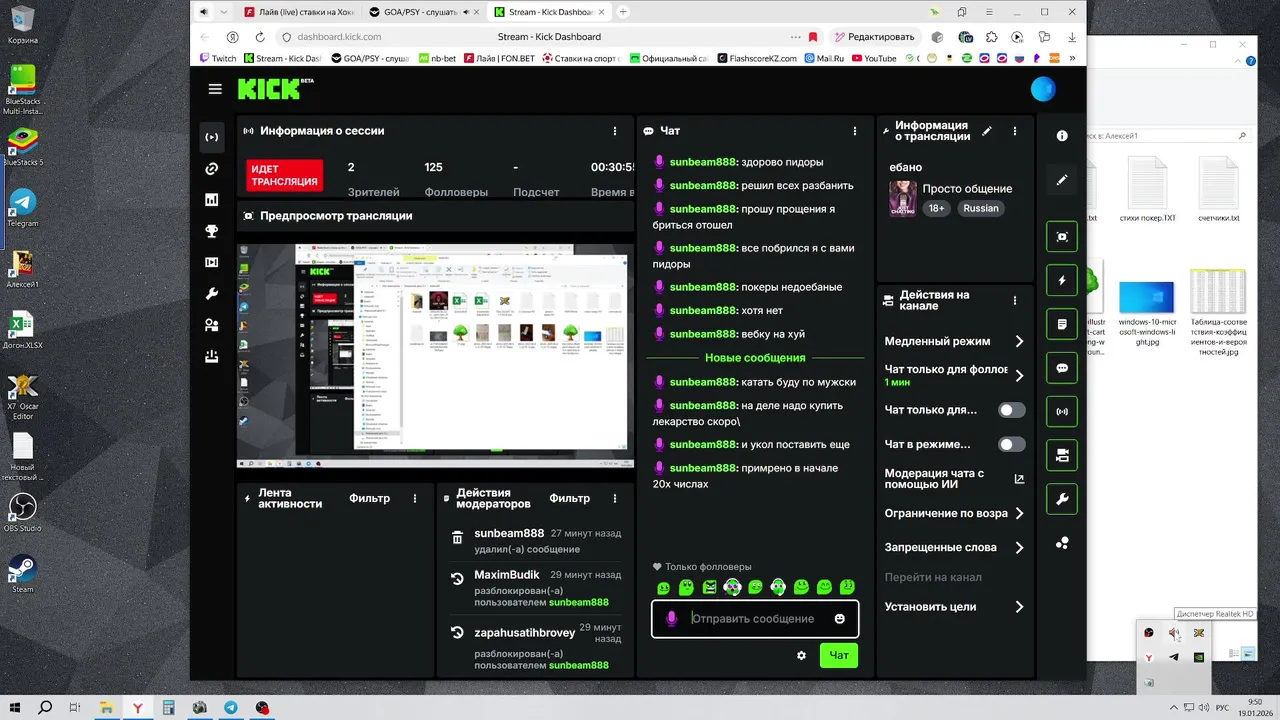The image size is (1280, 720).
Task: Open the Mail.Ru bookmark
Action: point(824,58)
